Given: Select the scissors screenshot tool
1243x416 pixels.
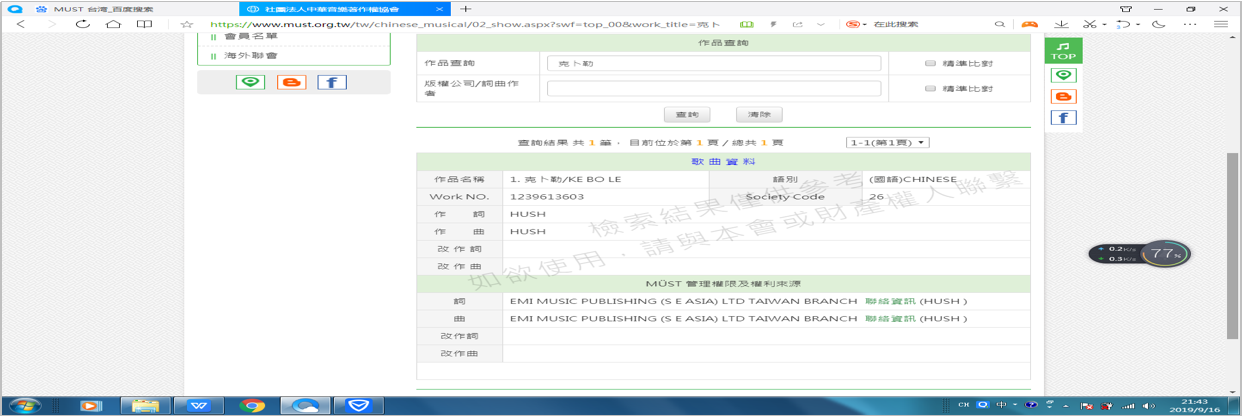Looking at the screenshot, I should point(1090,24).
